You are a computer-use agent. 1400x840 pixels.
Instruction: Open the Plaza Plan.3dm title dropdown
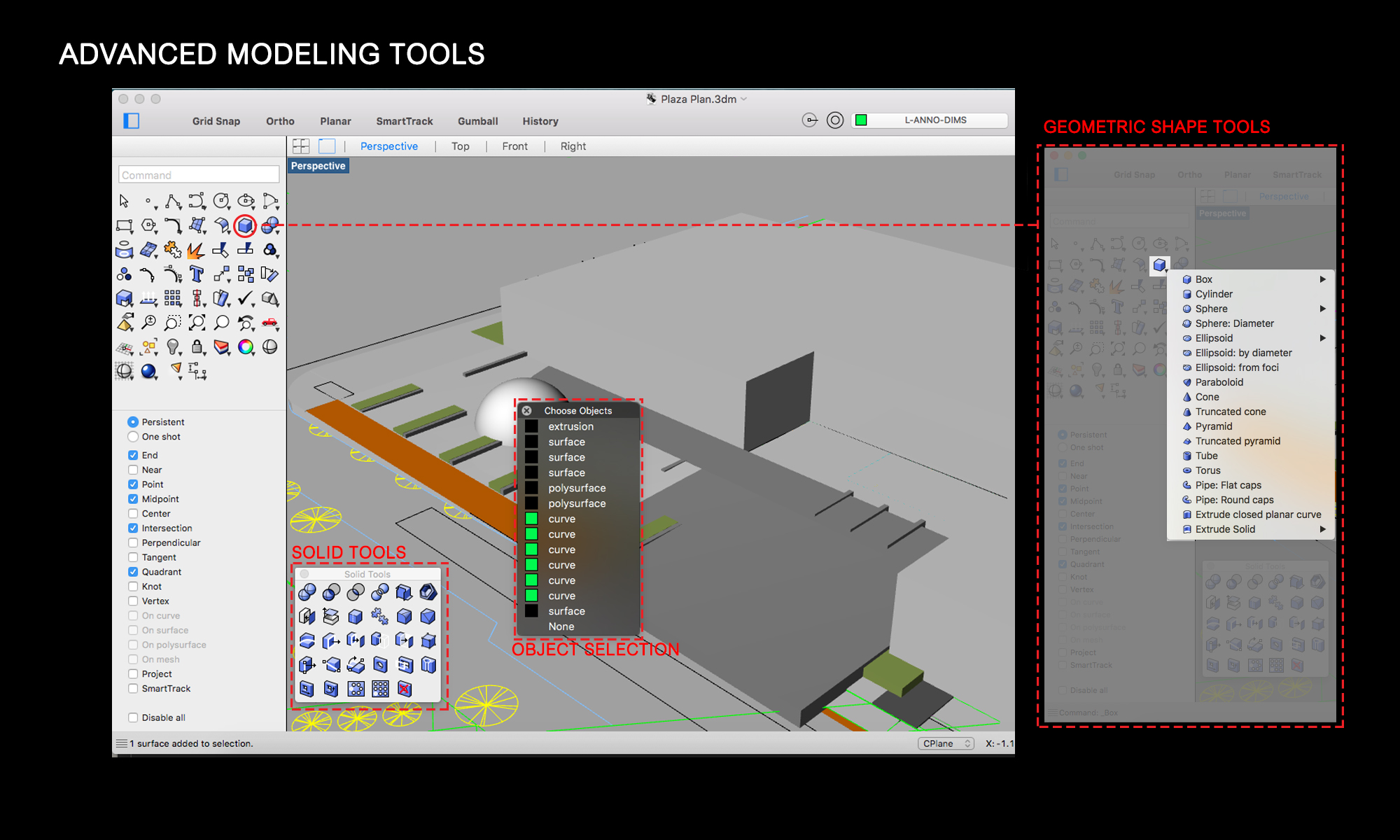(743, 99)
